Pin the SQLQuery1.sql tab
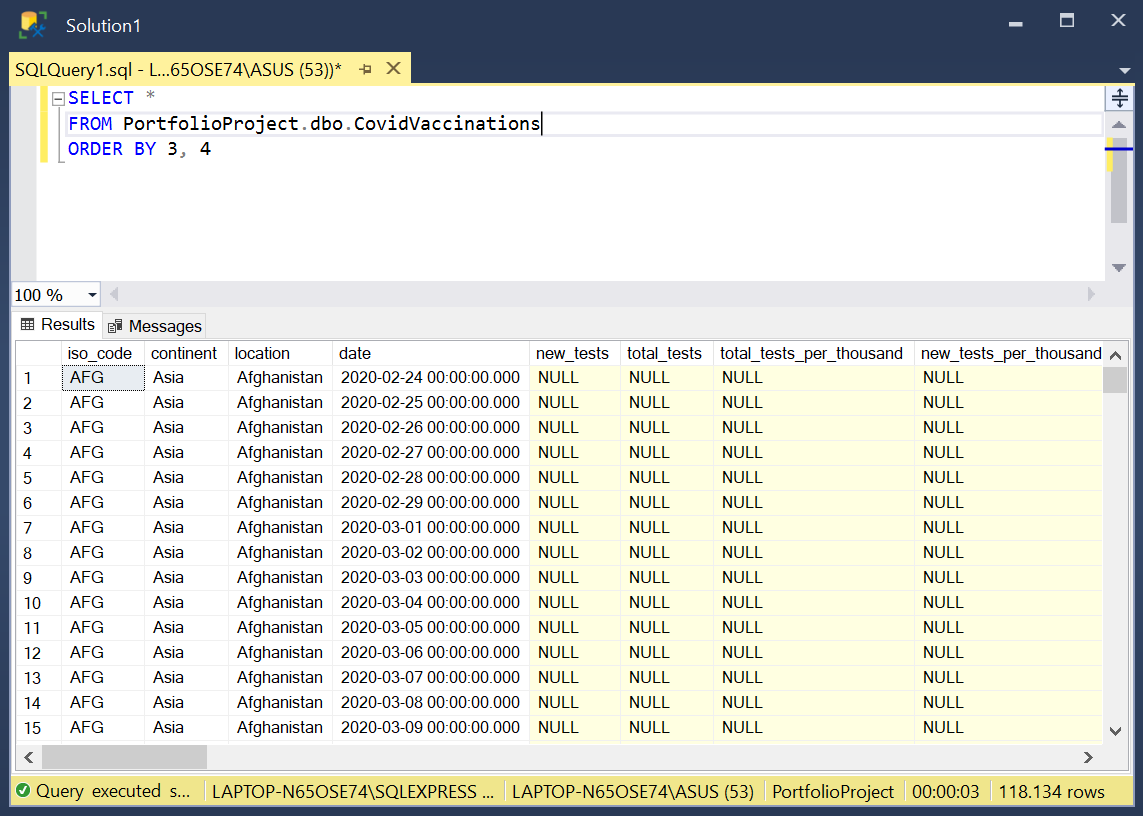The height and width of the screenshot is (816, 1143). pyautogui.click(x=366, y=69)
